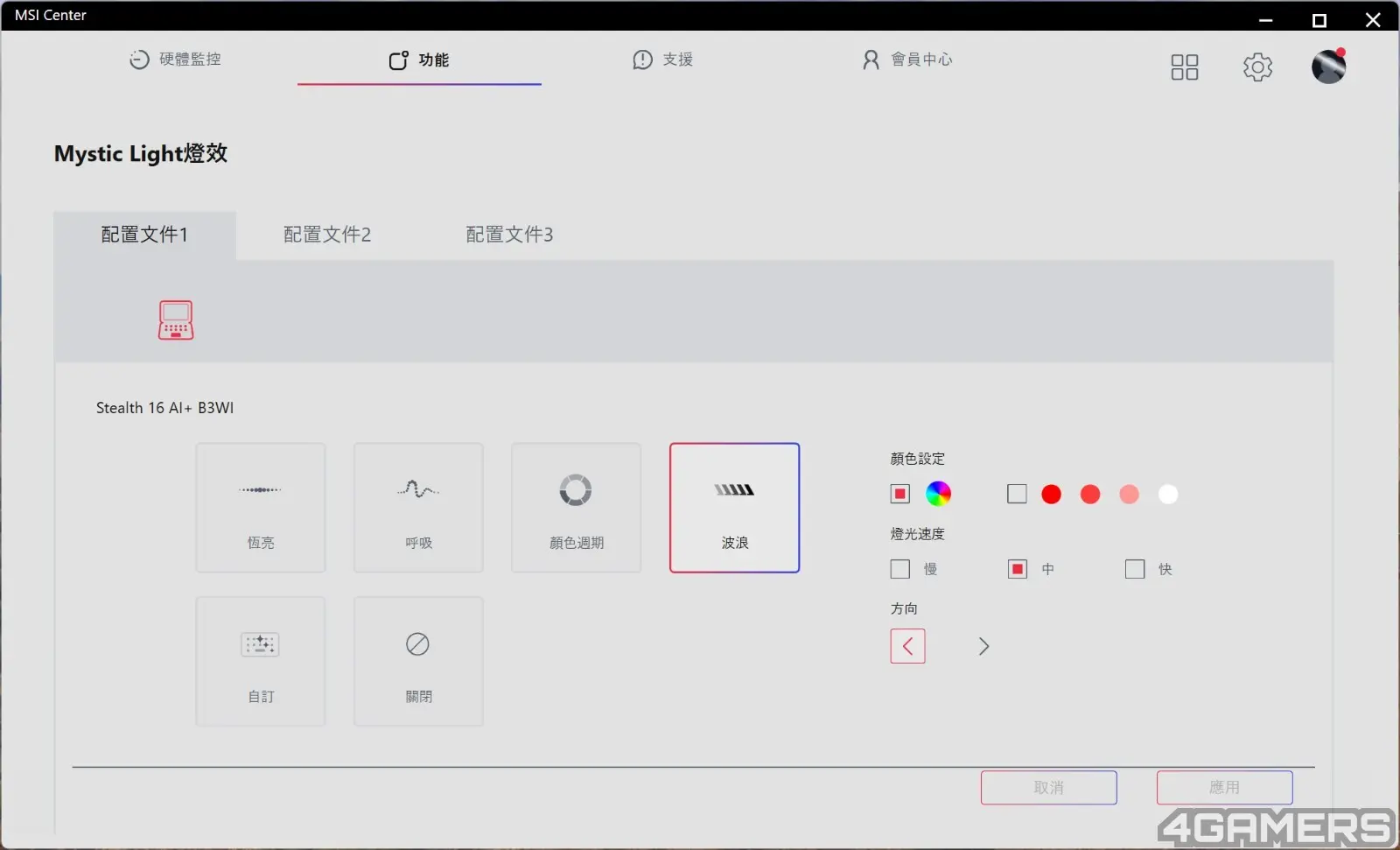Set light speed to 慢 slow

[x=900, y=569]
